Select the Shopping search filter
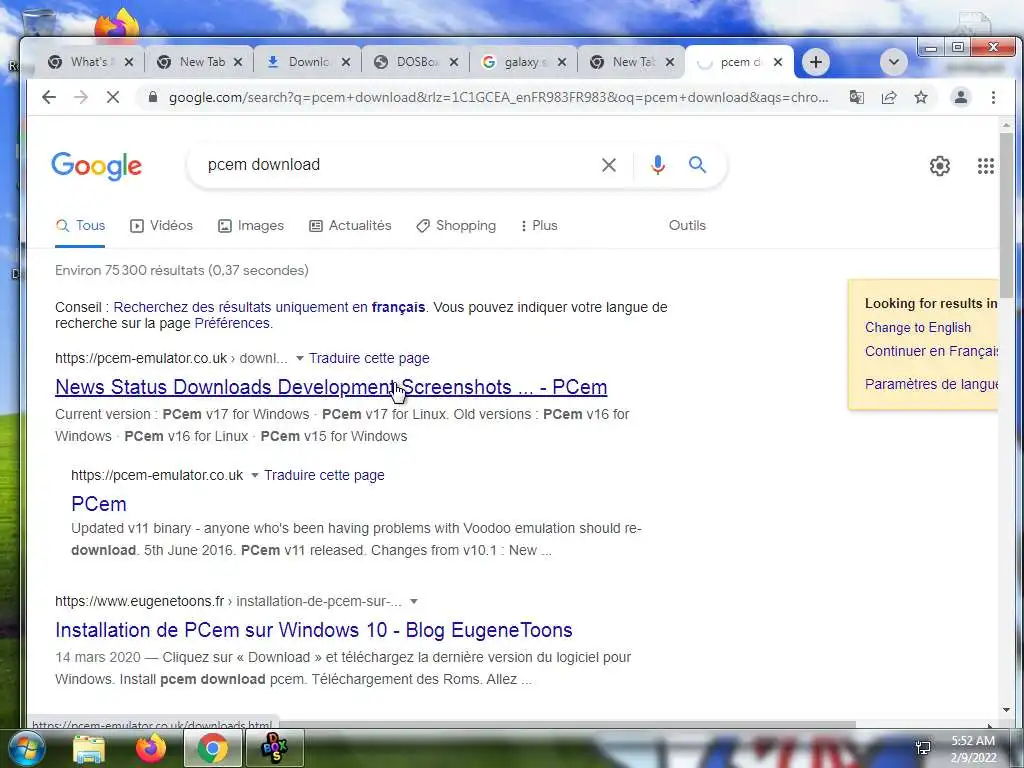This screenshot has height=768, width=1024. pos(456,225)
